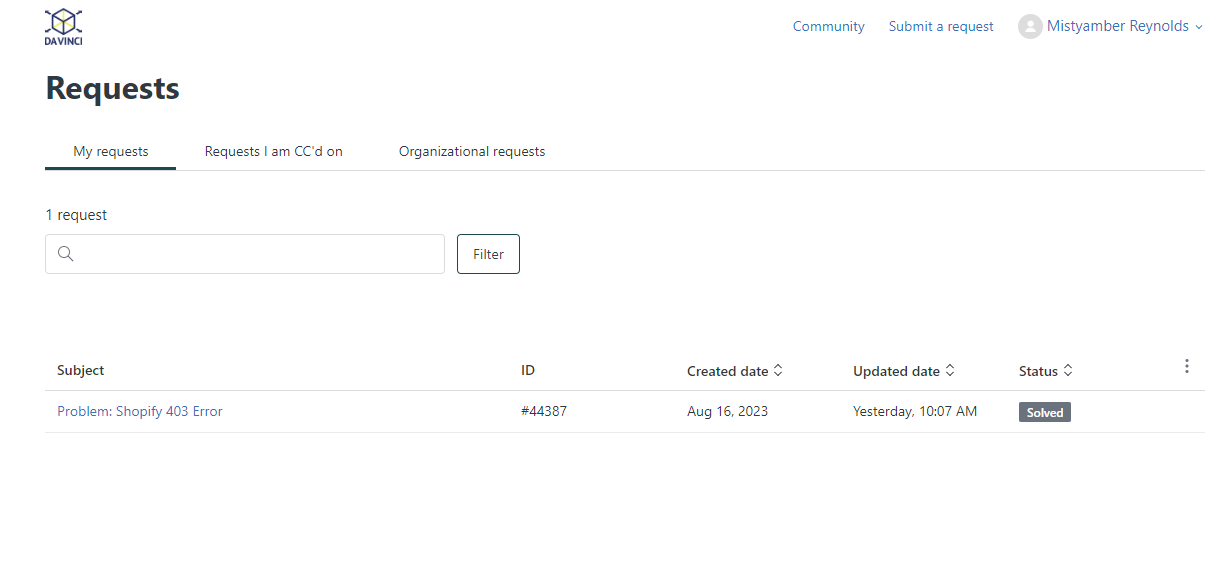Switch to My requests tab
Viewport: 1230px width, 575px height.
(111, 152)
